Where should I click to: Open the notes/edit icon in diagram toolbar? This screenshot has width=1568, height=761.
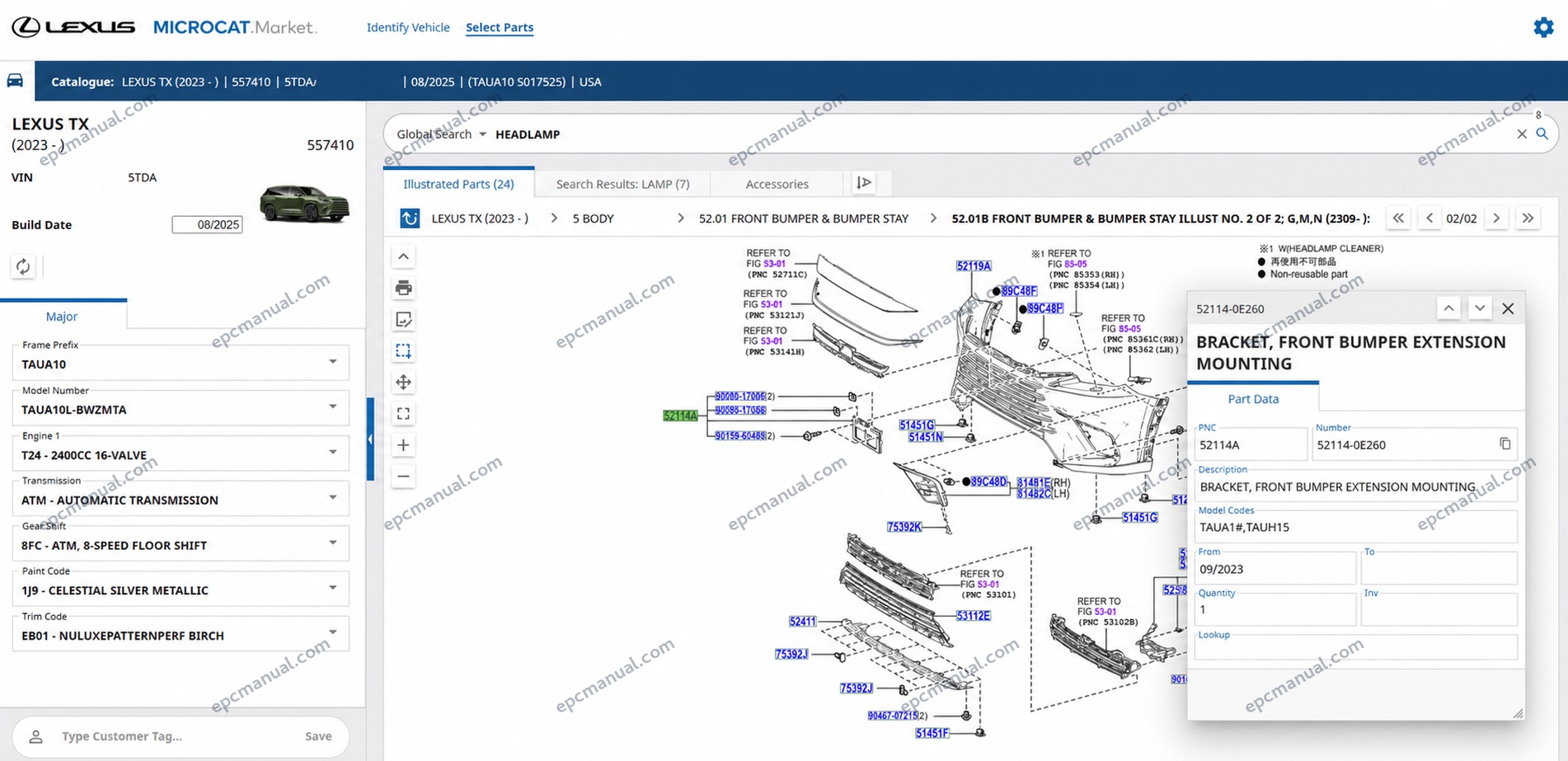pyautogui.click(x=403, y=319)
